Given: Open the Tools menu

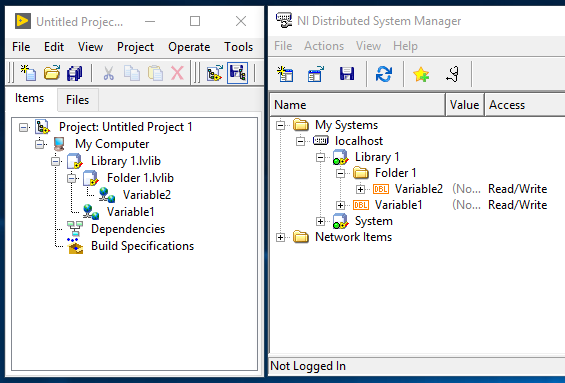Looking at the screenshot, I should click(x=239, y=47).
